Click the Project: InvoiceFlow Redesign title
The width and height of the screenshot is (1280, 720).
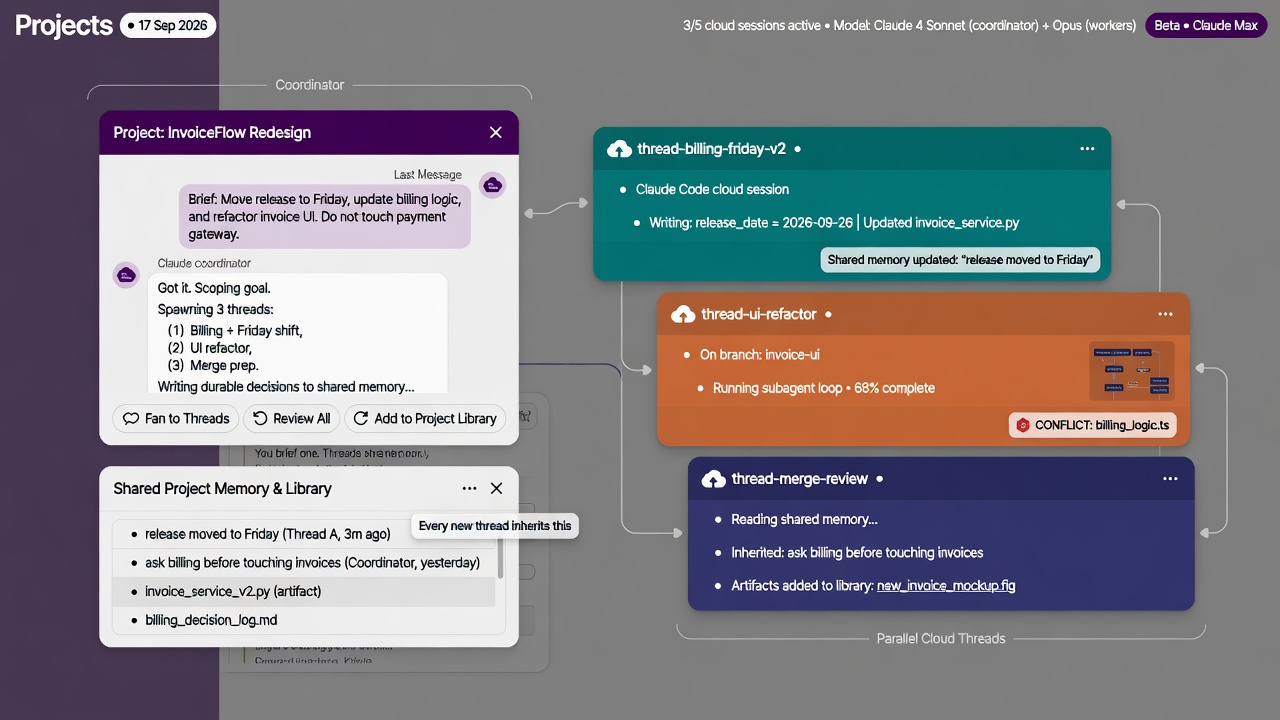[x=212, y=132]
